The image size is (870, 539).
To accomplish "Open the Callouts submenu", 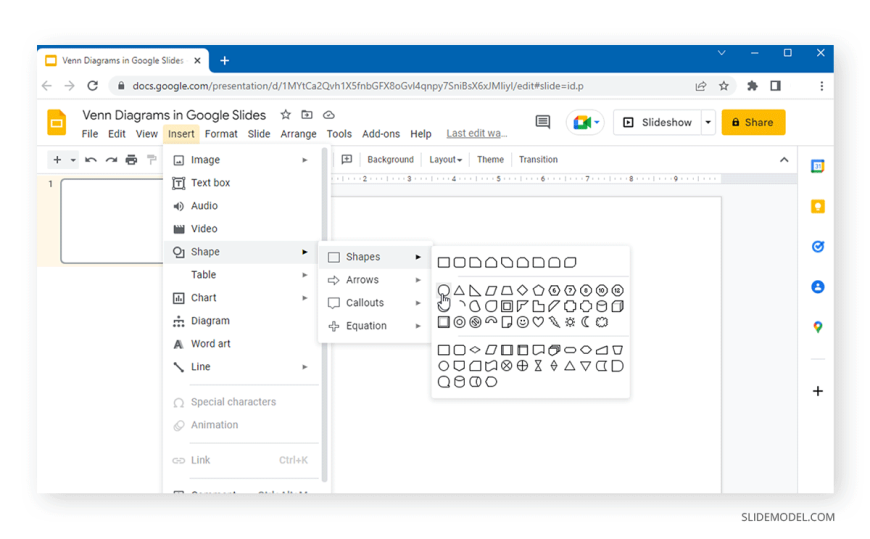I will [375, 303].
